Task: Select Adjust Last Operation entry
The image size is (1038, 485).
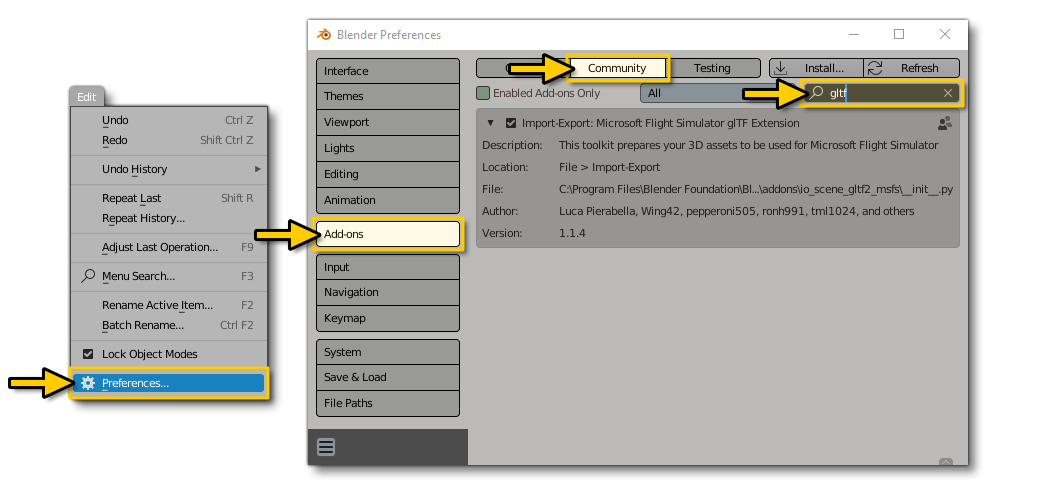Action: 169,247
